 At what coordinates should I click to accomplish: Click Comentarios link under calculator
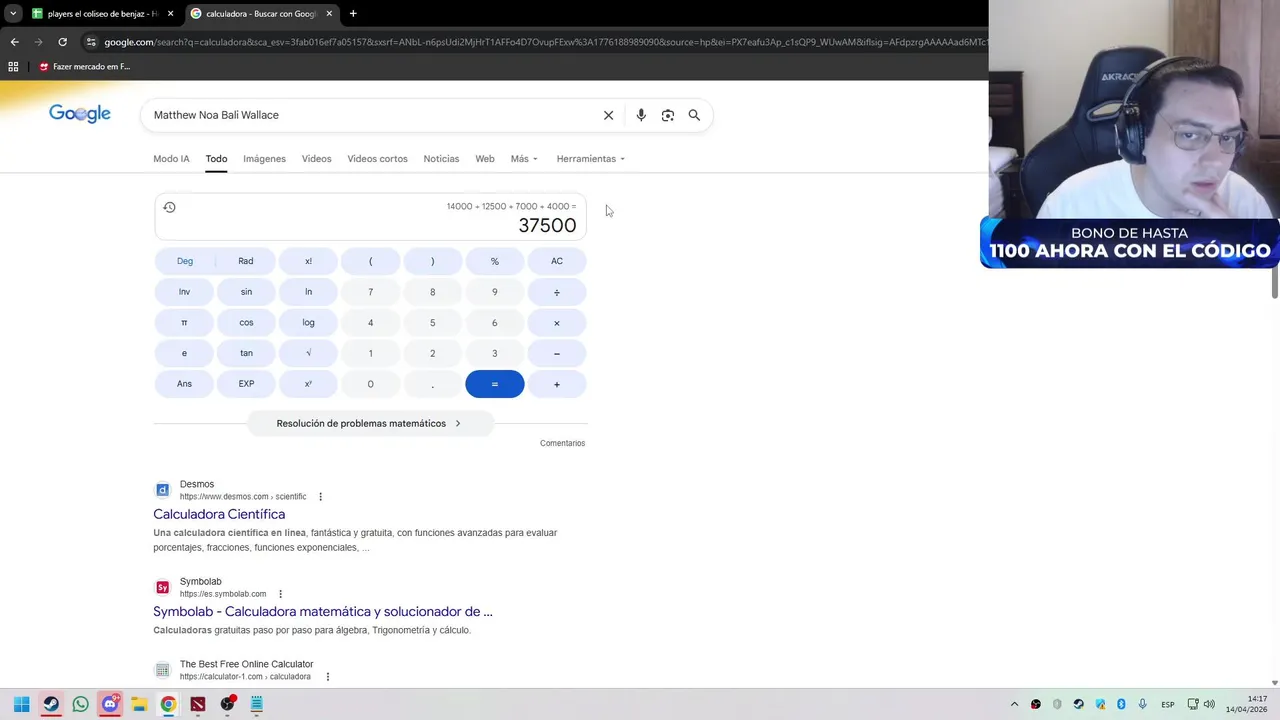coord(562,443)
